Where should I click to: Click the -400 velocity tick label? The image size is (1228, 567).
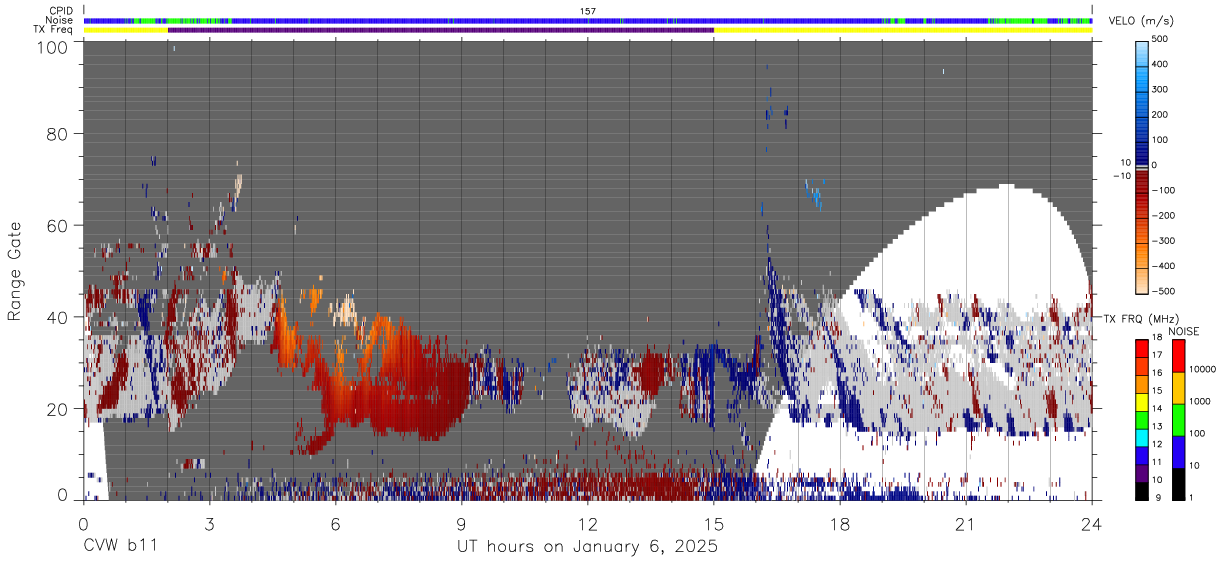[1164, 266]
